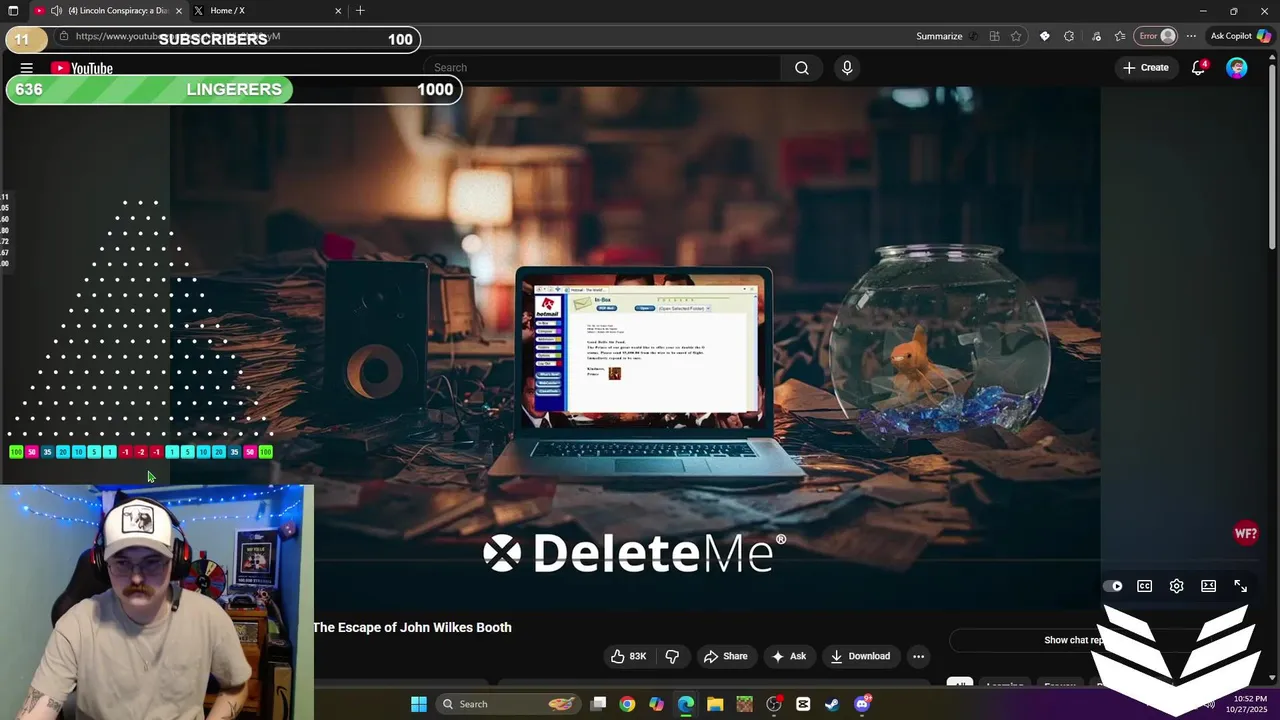The height and width of the screenshot is (720, 1280).
Task: Click the Error profile button
Action: 1156,36
